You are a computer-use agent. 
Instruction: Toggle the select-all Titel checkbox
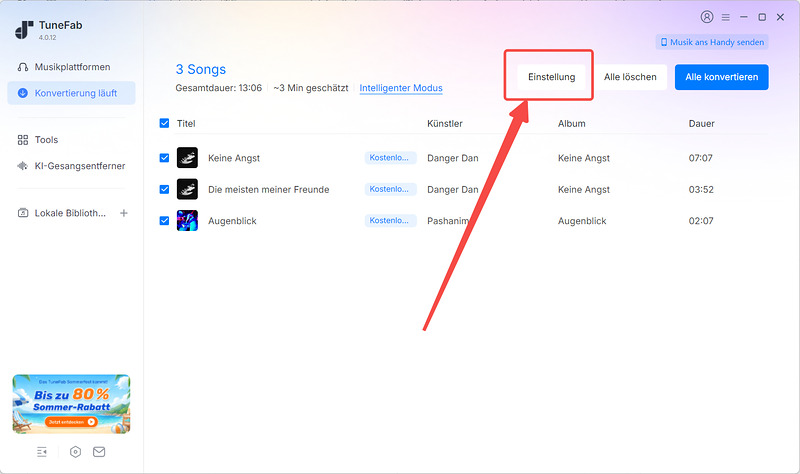164,123
